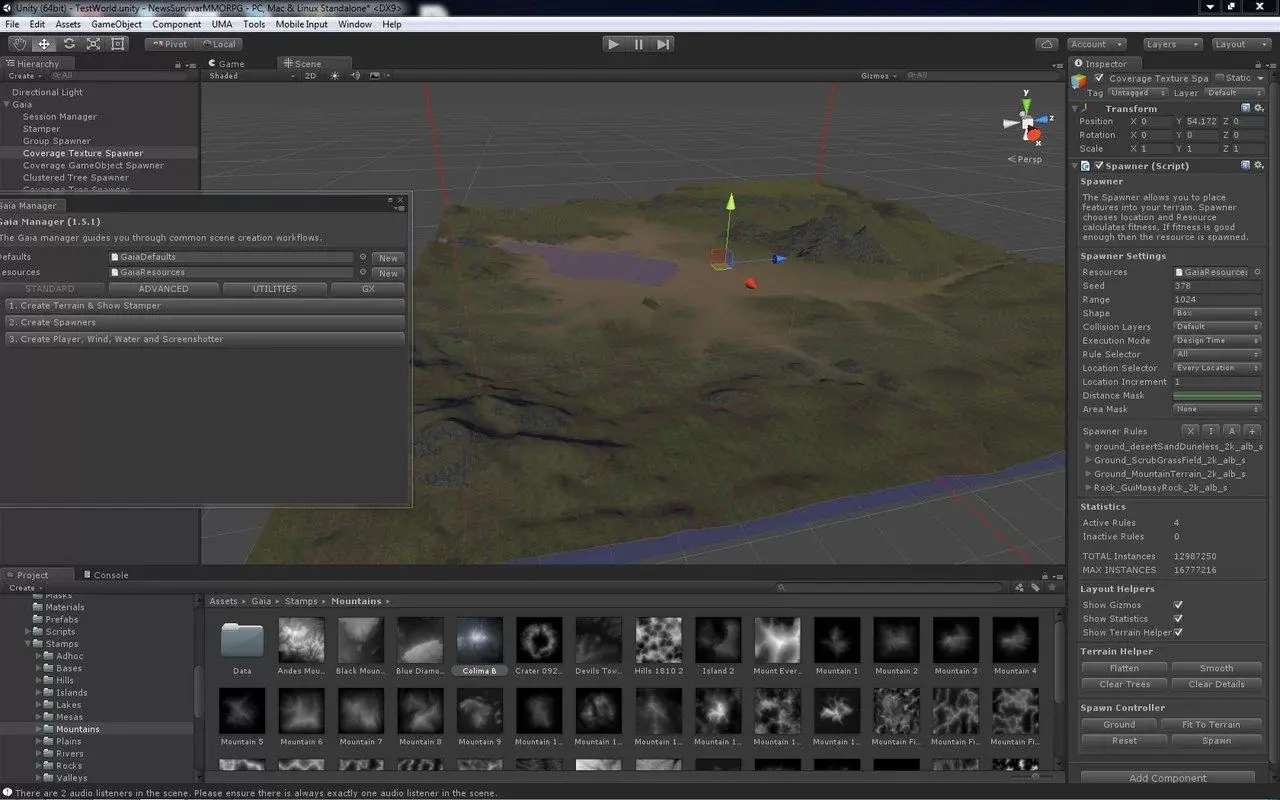Click the Project favorites star icon

coord(1051,588)
